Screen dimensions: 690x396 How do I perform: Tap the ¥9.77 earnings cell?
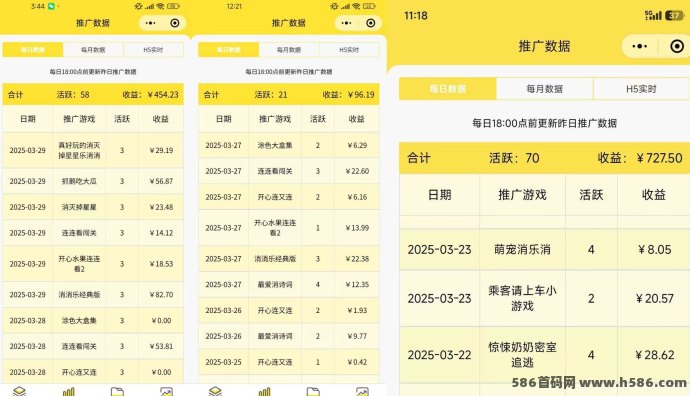click(357, 336)
